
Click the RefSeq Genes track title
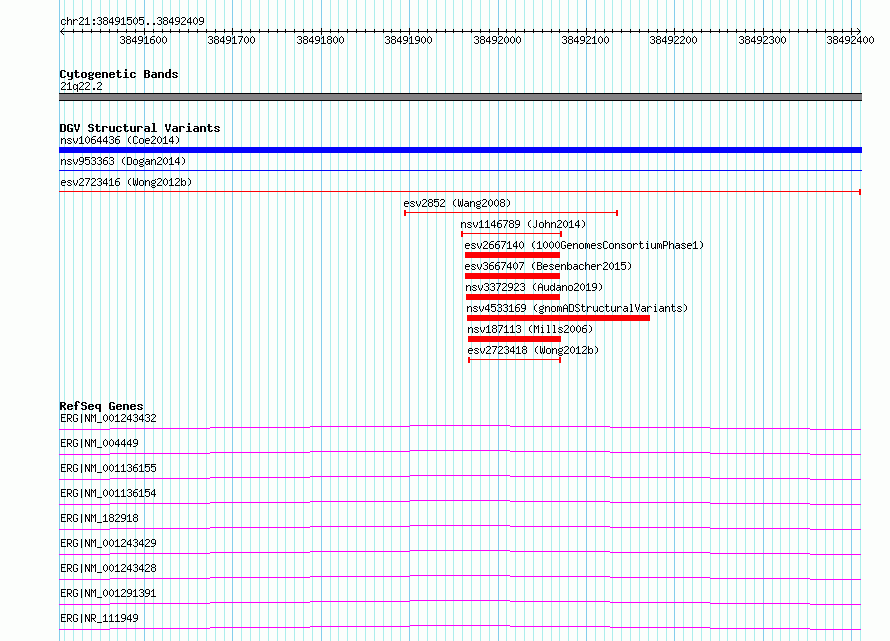pos(101,406)
